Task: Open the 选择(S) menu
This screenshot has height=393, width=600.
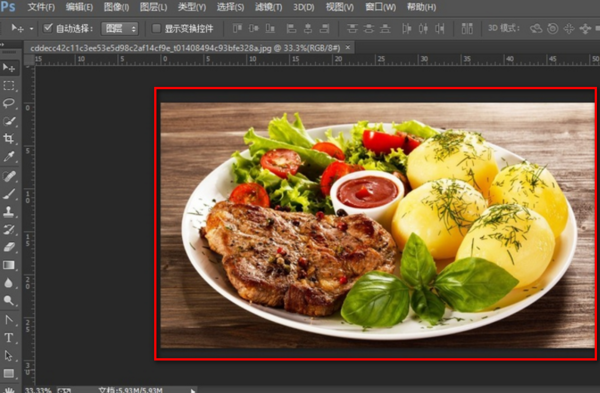Action: click(x=230, y=7)
